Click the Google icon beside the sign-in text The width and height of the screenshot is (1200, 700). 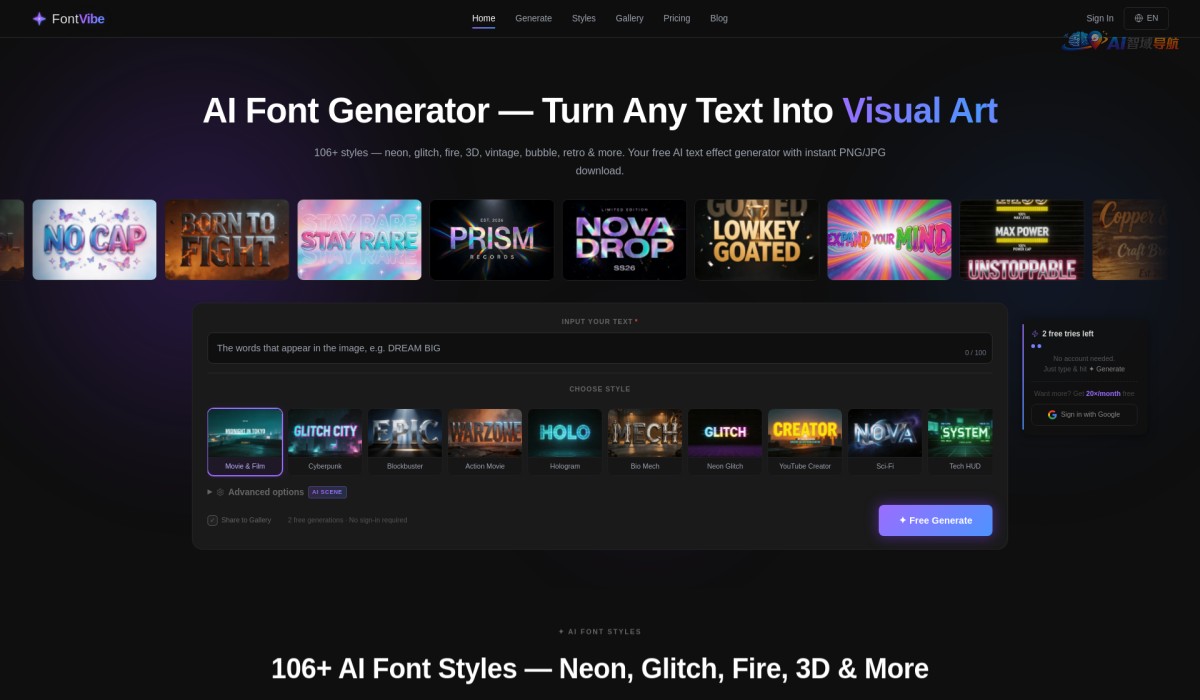click(1052, 414)
